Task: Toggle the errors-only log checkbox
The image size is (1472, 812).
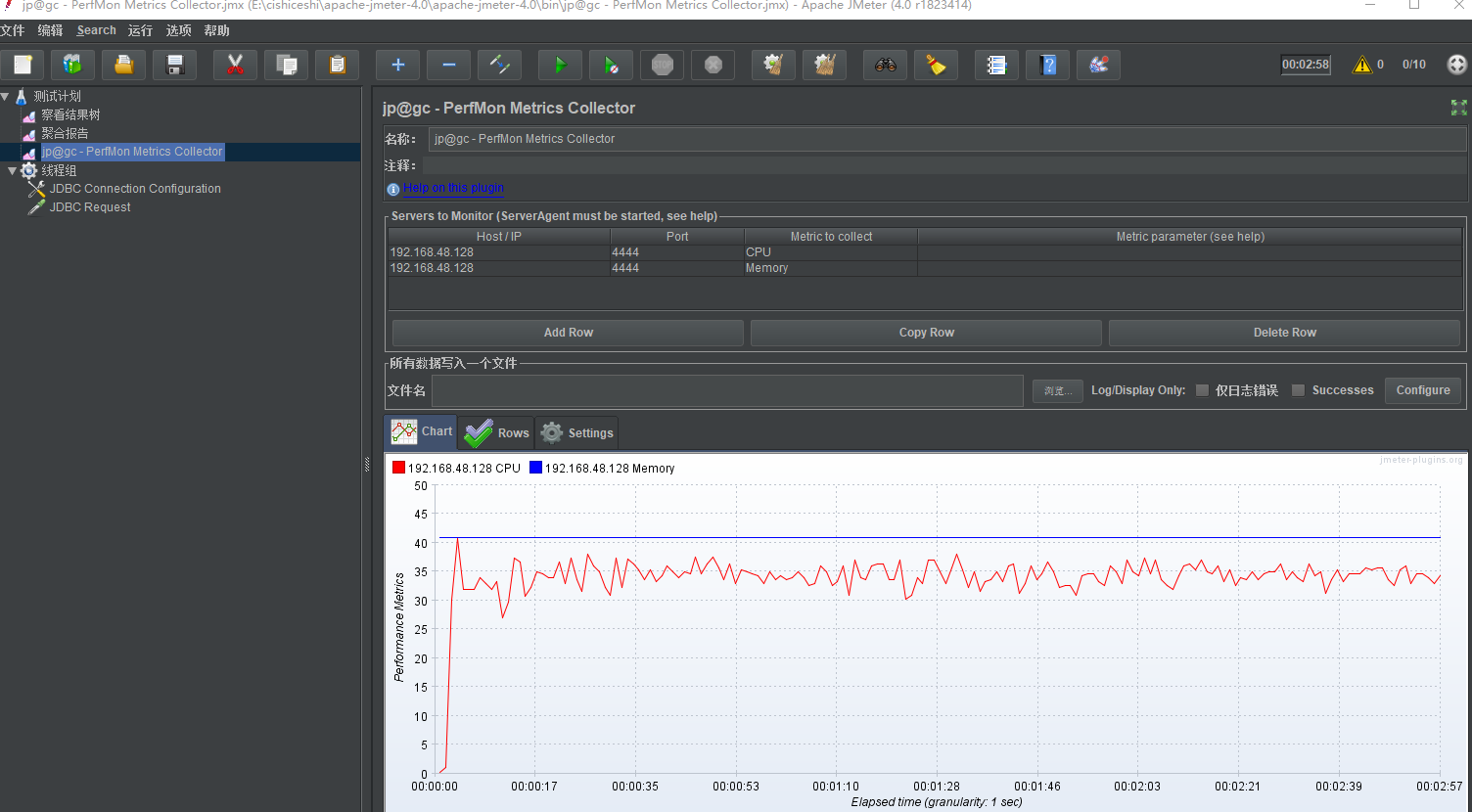Action: 1202,390
